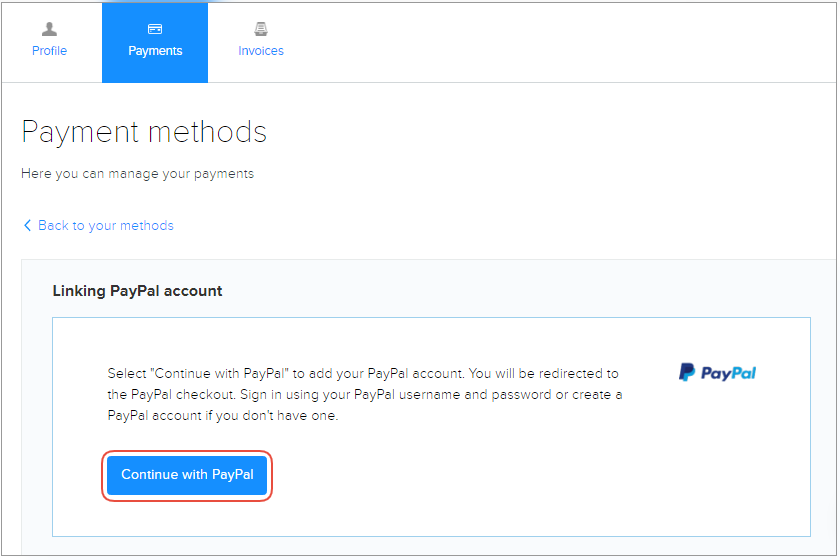
Task: Follow the Back to your methods link
Action: pos(105,226)
